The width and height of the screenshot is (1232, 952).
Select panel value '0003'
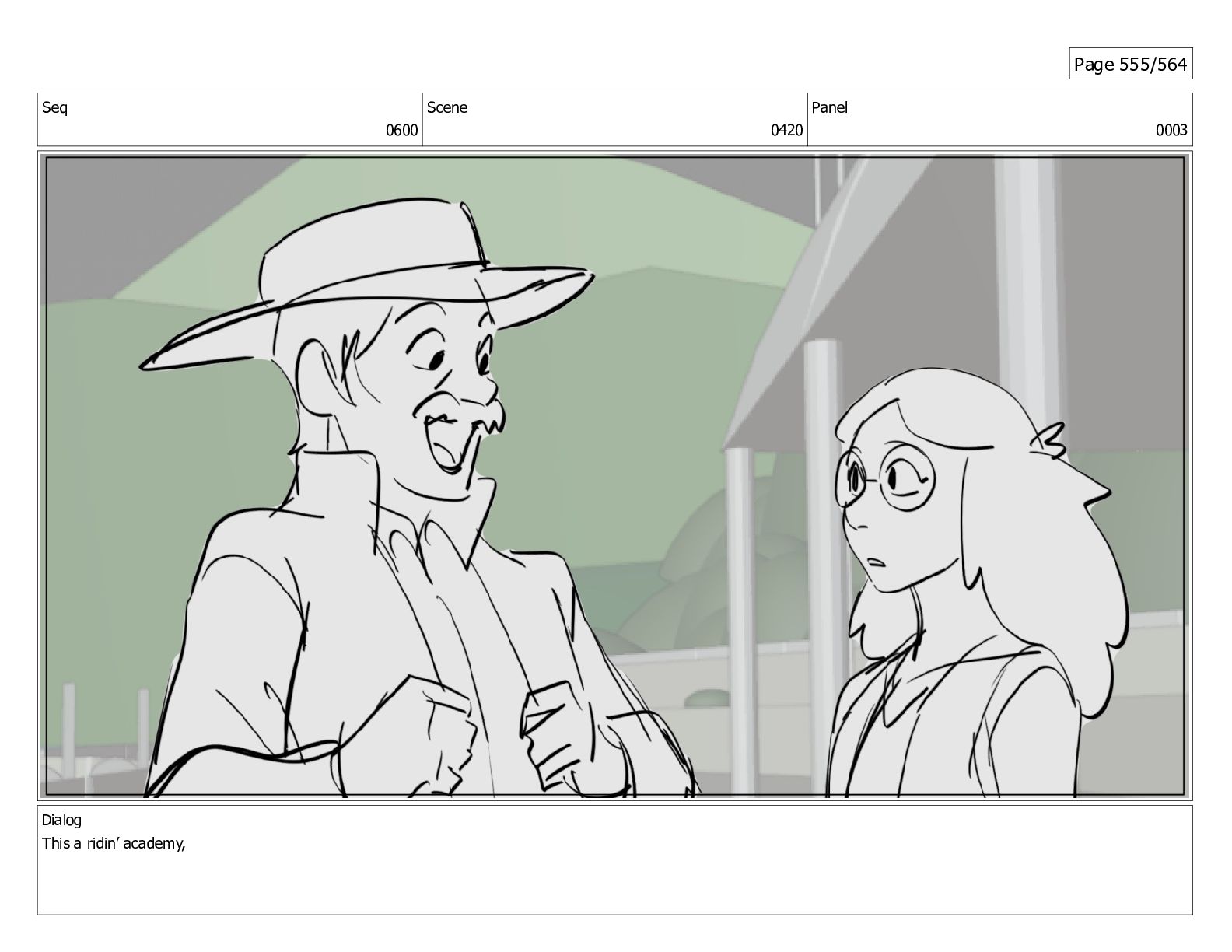coord(1171,131)
